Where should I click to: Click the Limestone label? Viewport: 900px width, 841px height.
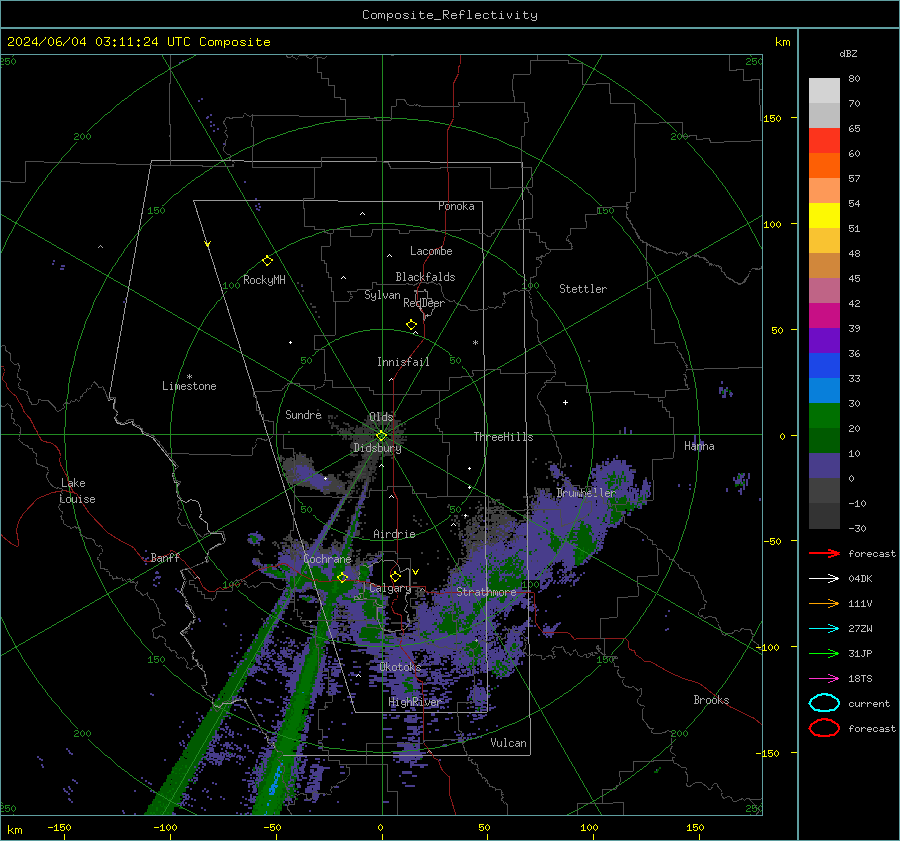pyautogui.click(x=189, y=386)
